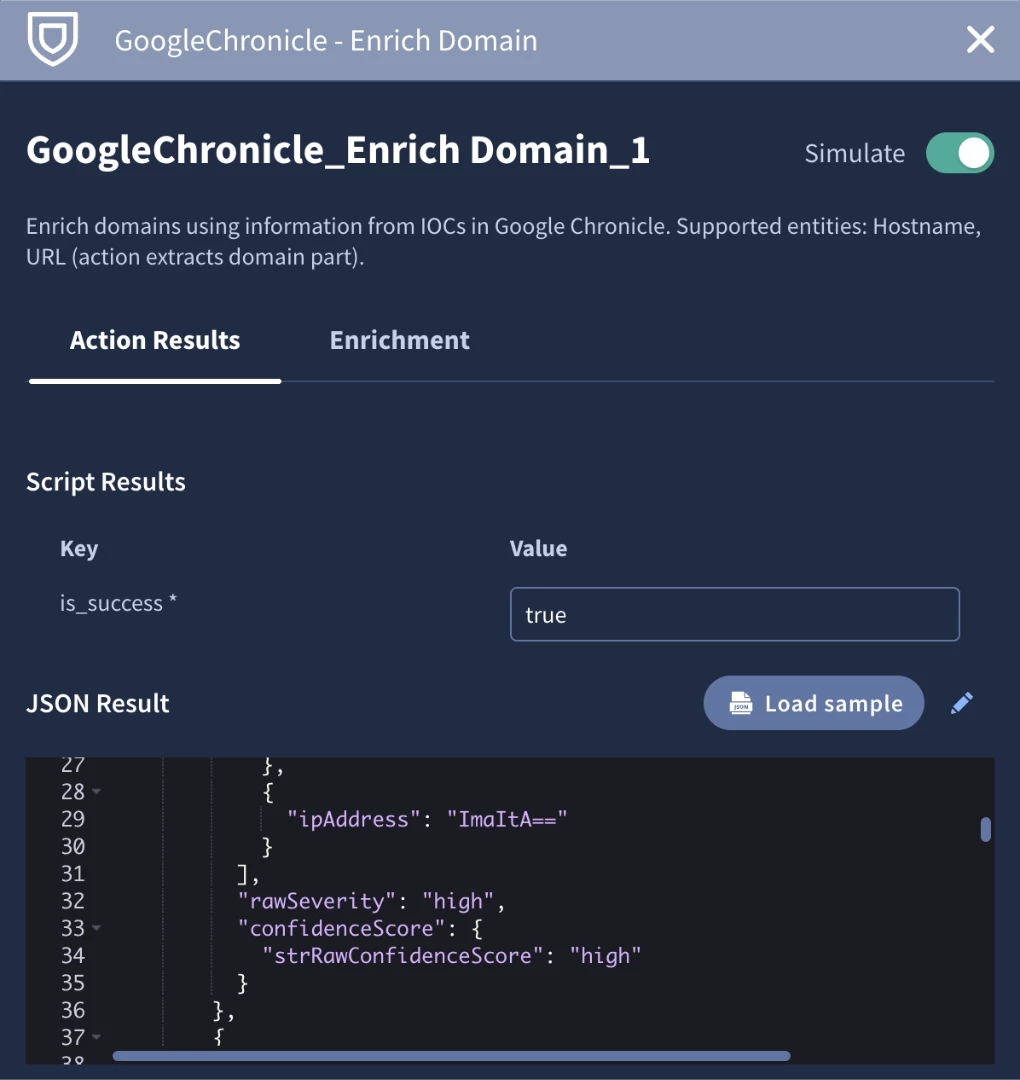Click the ipAddress value "ImaItA==" in JSON

pyautogui.click(x=512, y=819)
